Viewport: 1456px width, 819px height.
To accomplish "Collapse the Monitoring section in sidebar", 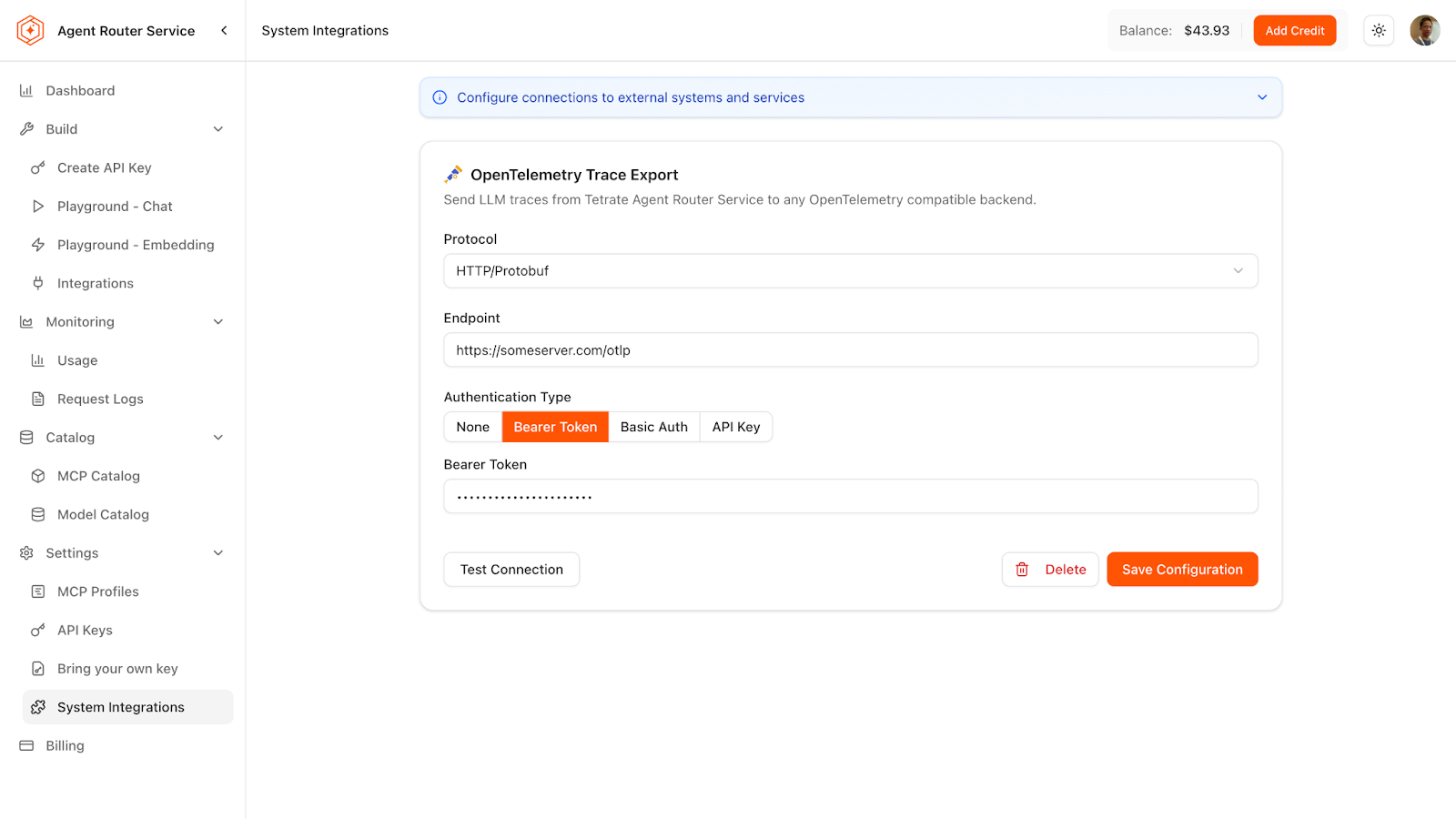I will [x=217, y=322].
